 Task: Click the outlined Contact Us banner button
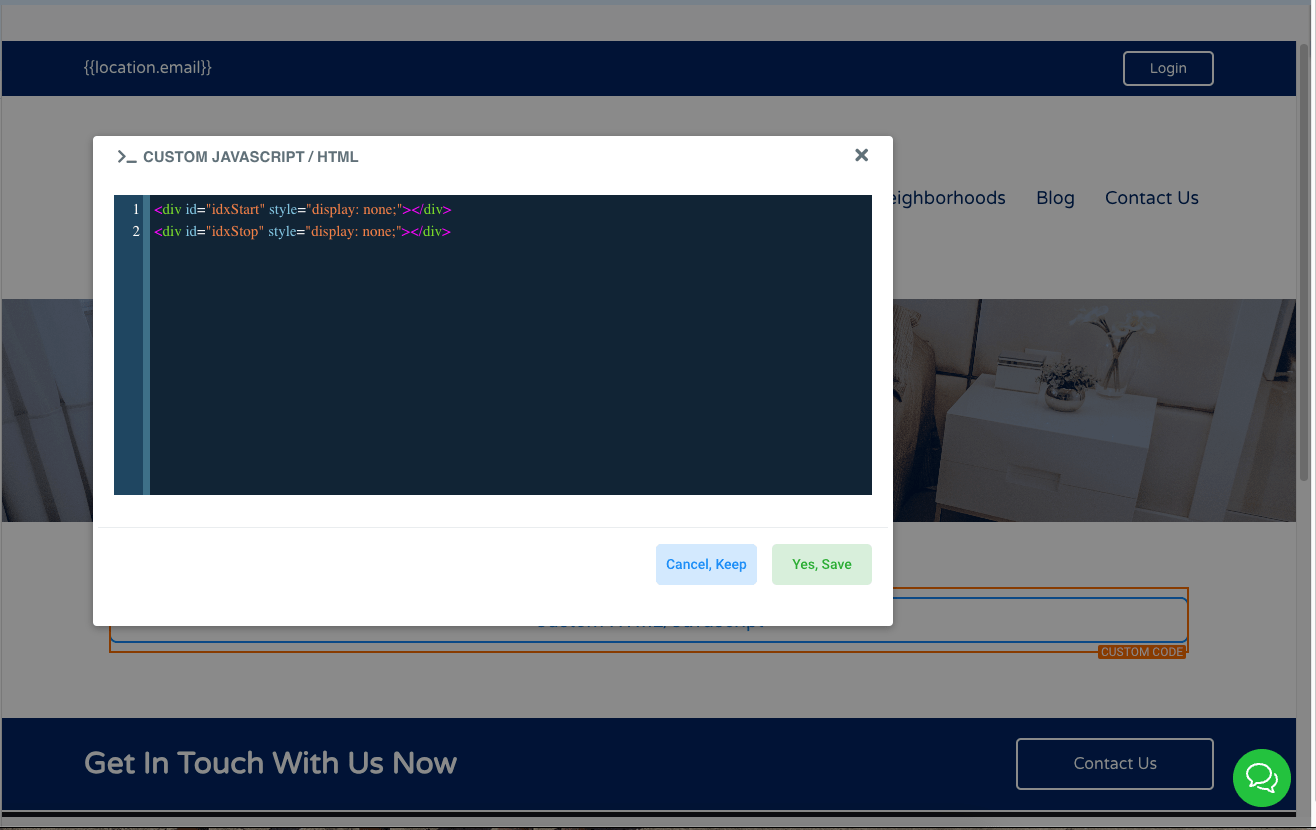1114,763
